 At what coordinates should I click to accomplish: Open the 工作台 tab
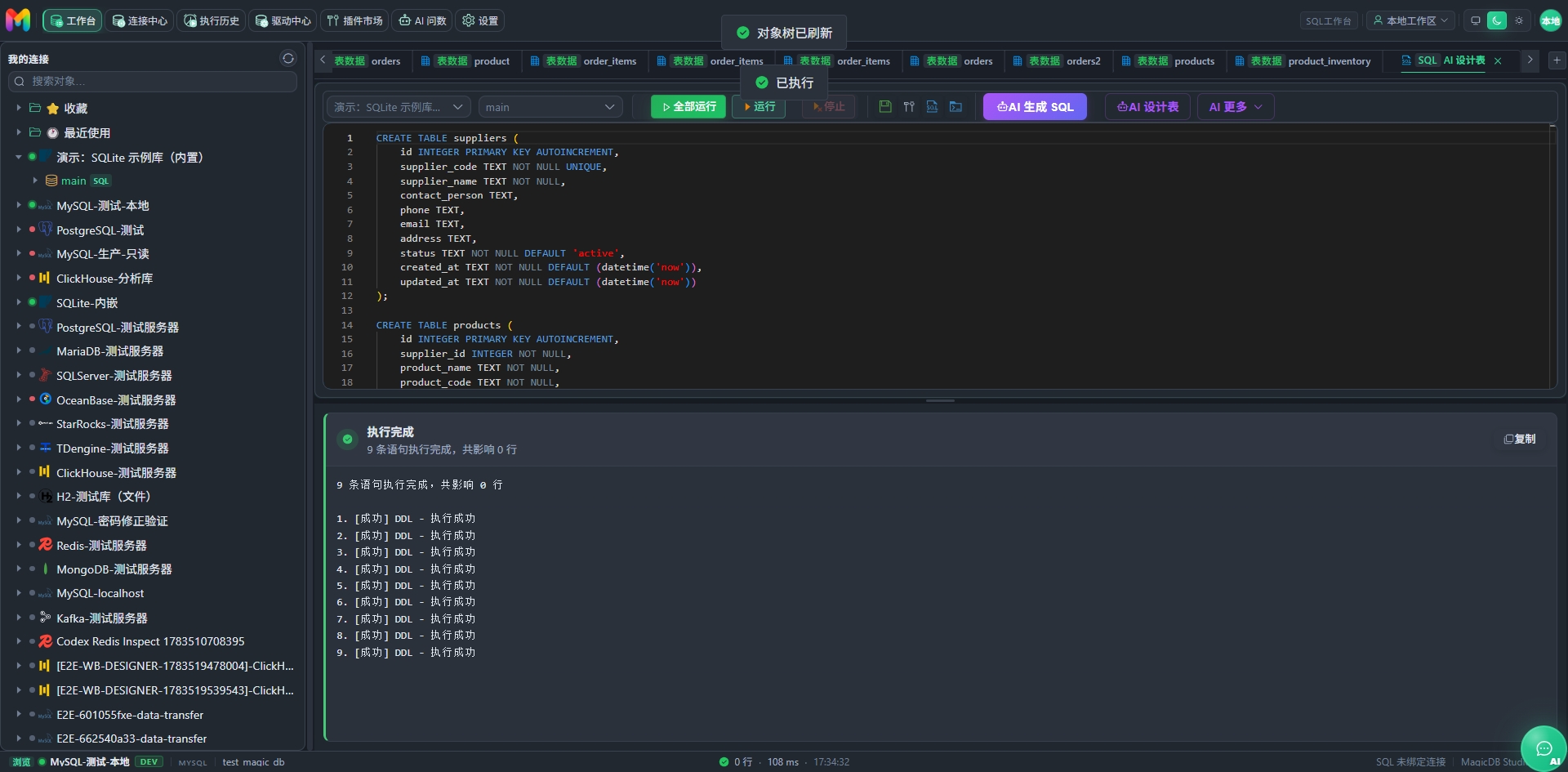(x=73, y=20)
